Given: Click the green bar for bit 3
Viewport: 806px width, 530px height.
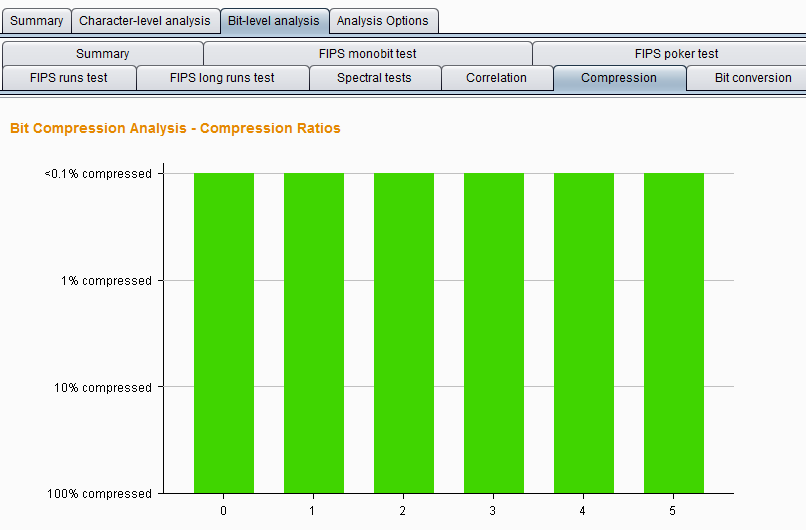Looking at the screenshot, I should [x=494, y=333].
